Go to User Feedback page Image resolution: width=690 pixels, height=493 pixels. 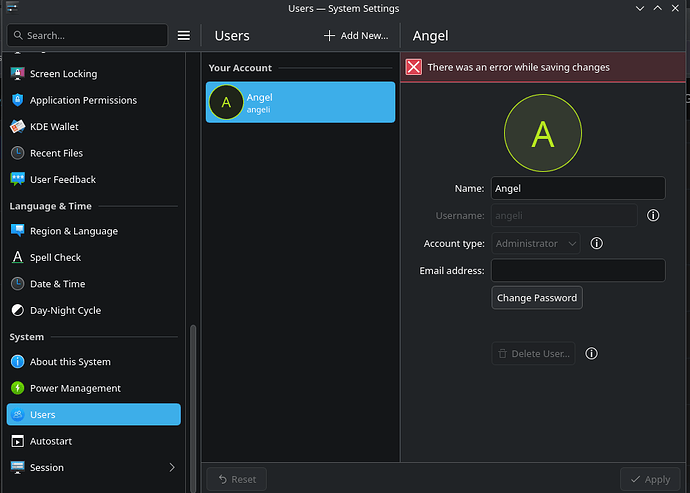[93, 179]
